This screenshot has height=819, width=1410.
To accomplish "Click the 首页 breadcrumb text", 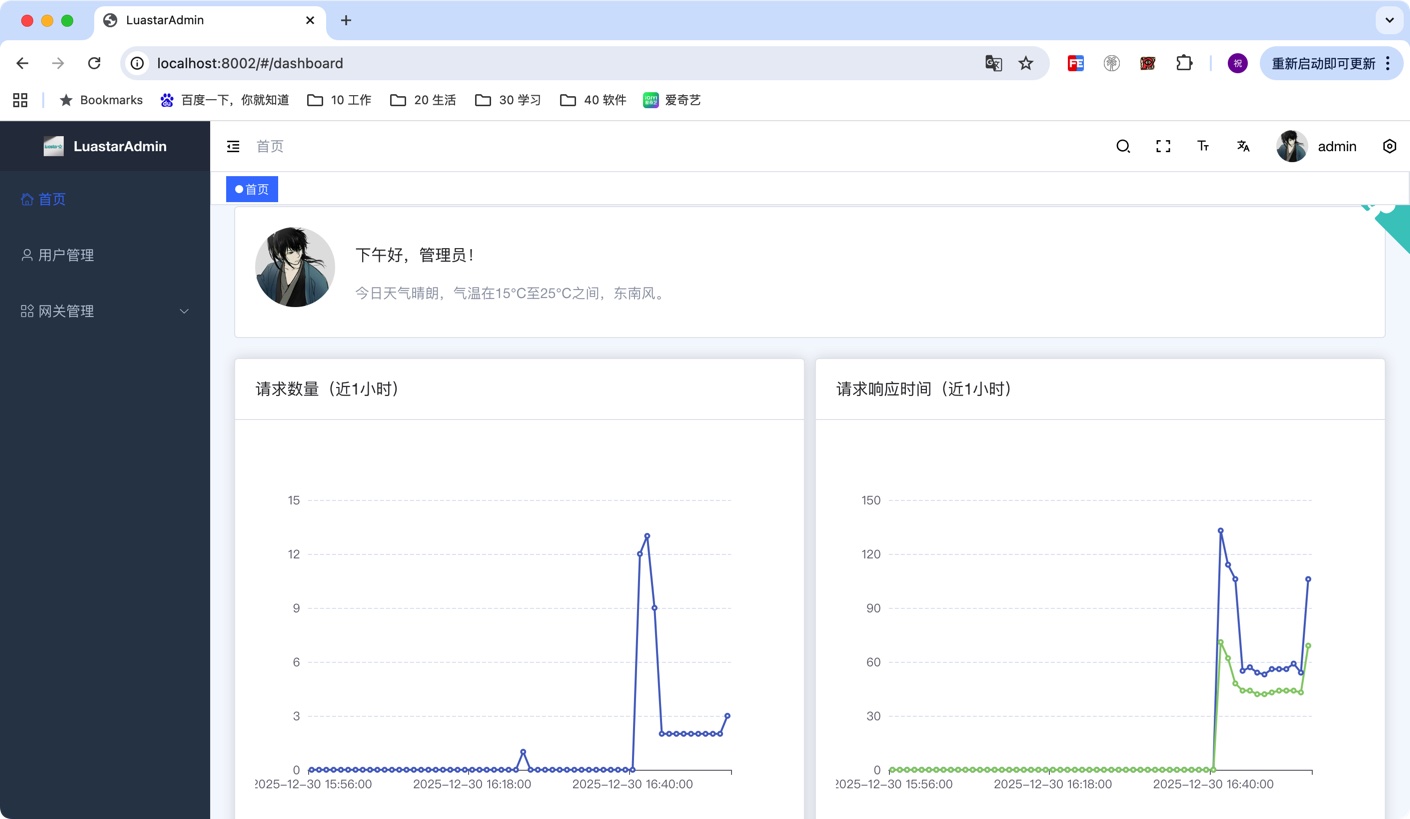I will click(270, 146).
